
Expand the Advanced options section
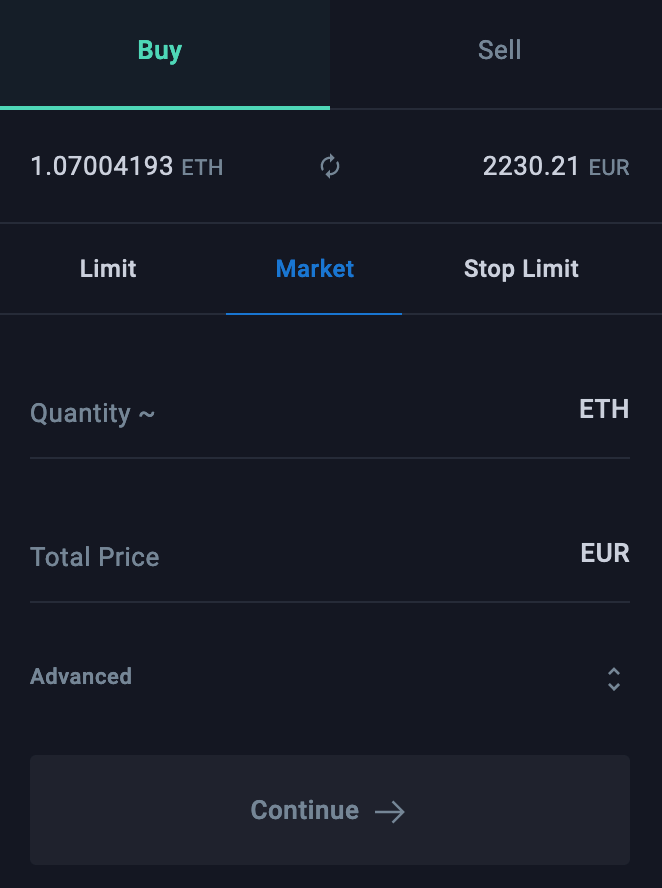[81, 677]
